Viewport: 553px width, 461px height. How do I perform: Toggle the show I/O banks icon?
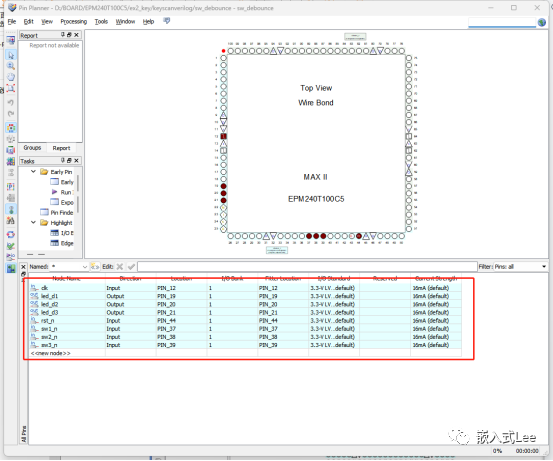point(11,128)
